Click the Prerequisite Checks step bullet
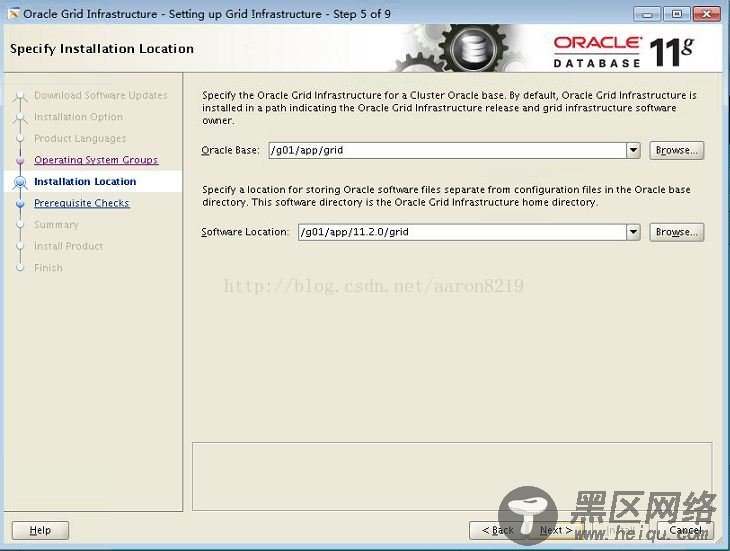730x551 pixels. [x=20, y=204]
